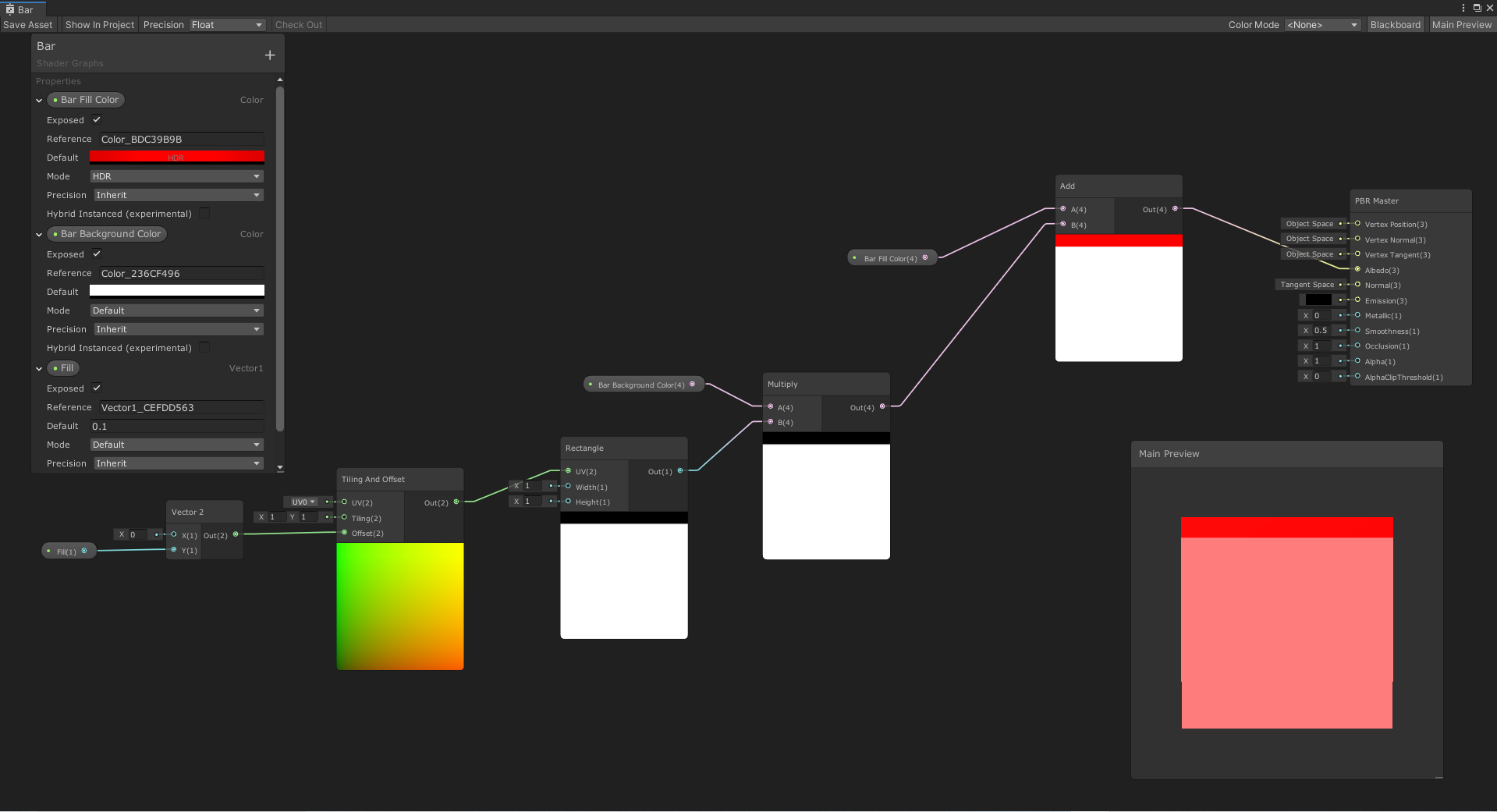Open the red HDR Default color picker
This screenshot has height=812, width=1497.
point(177,158)
